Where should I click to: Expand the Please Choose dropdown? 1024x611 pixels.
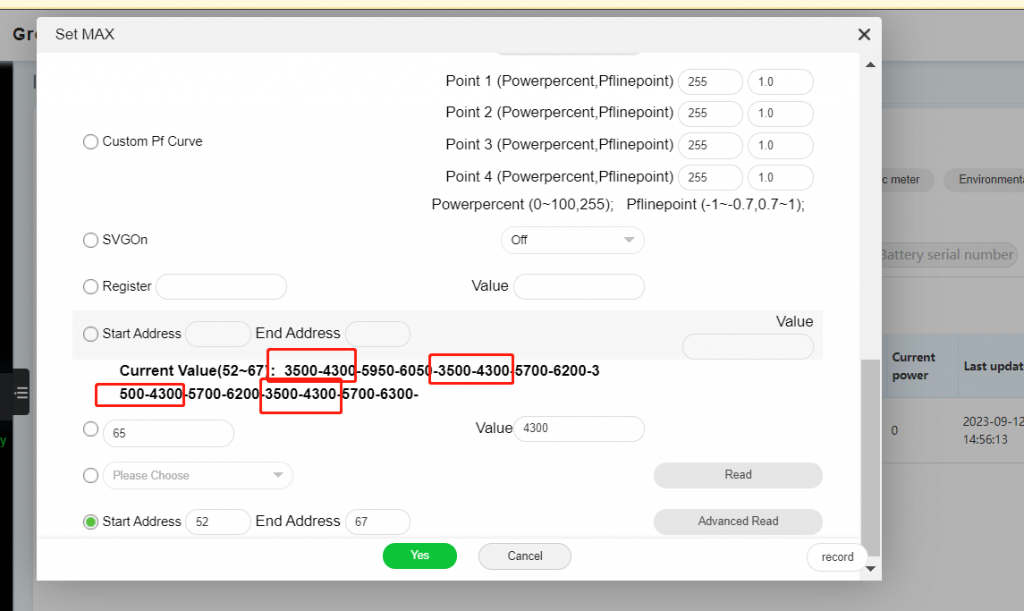tap(198, 476)
